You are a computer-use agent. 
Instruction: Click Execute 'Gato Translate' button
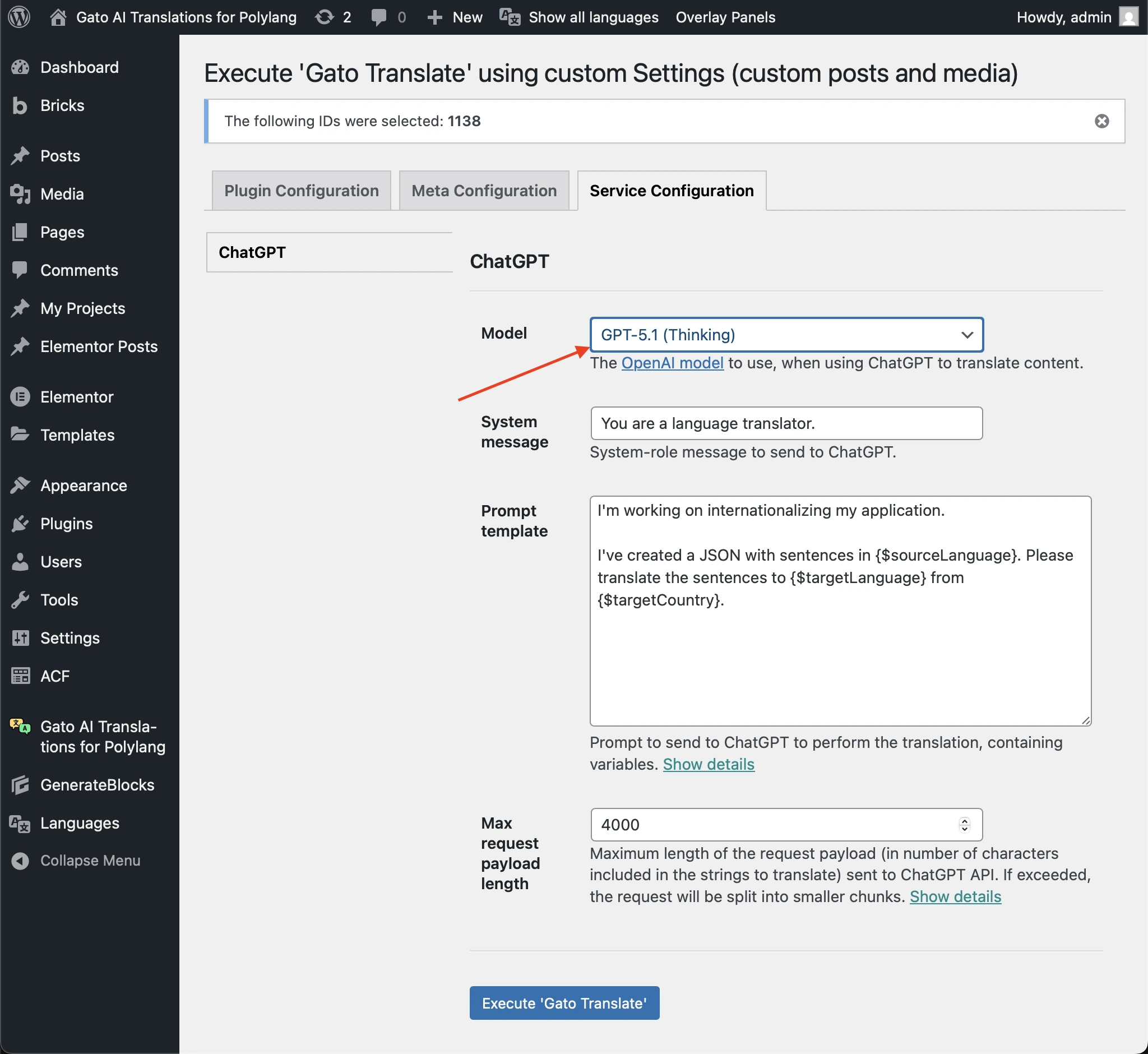pos(564,1003)
